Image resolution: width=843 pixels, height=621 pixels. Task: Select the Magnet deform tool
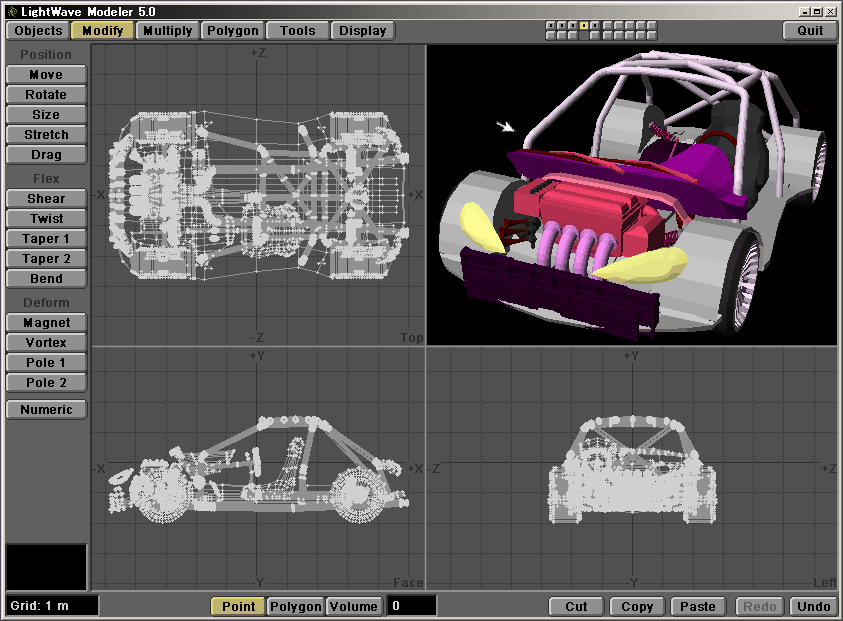click(46, 323)
